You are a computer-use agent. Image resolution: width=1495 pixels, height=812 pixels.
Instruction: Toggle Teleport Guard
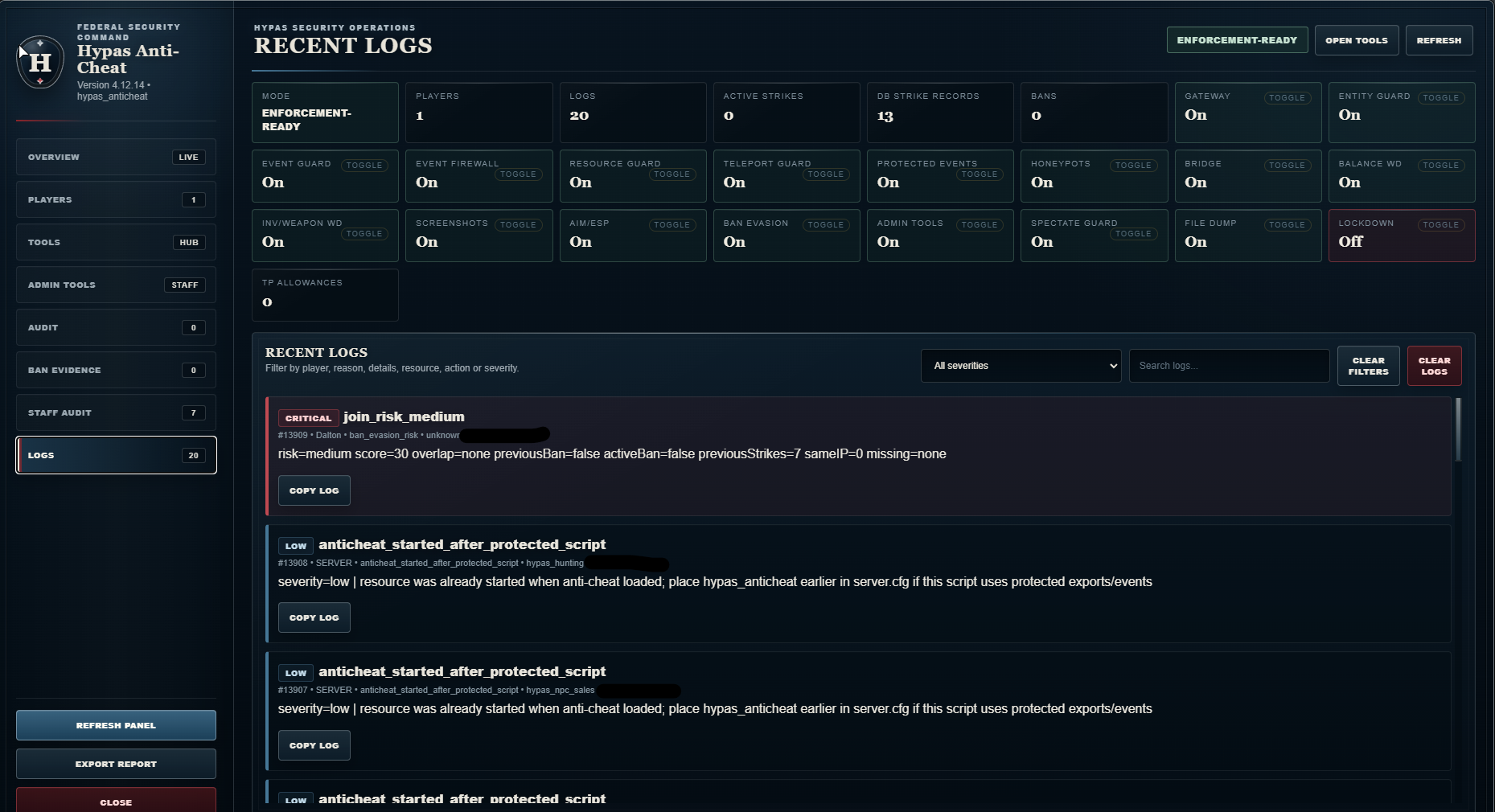point(826,174)
